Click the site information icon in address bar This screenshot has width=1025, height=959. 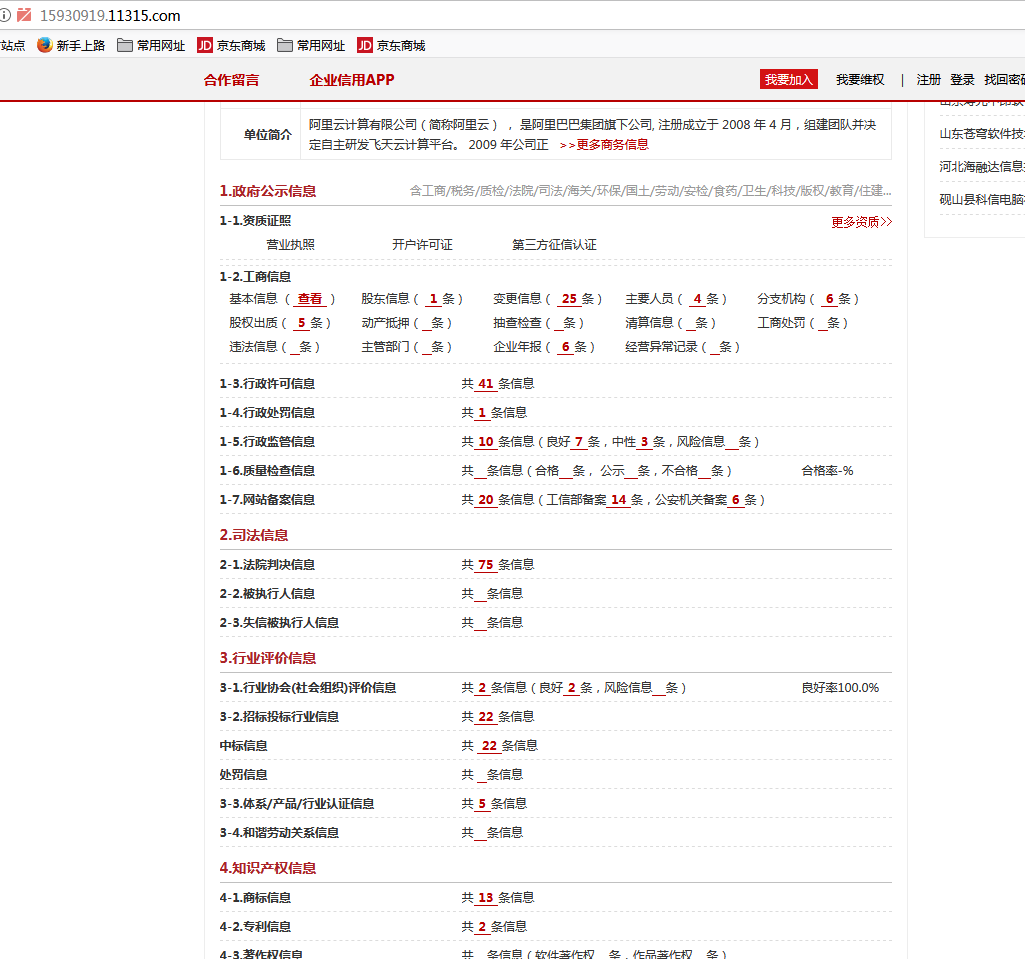coord(5,15)
